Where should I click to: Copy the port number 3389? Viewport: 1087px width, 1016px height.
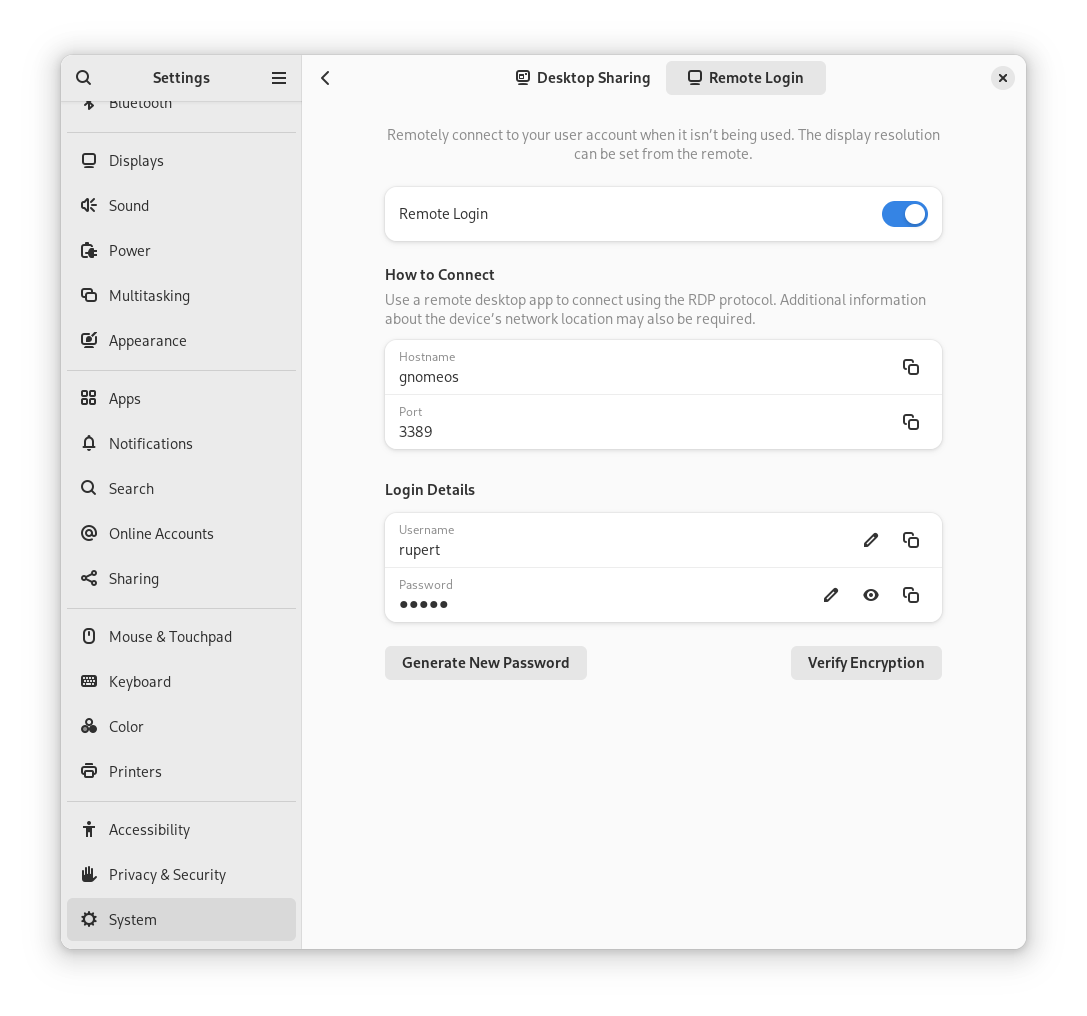[x=910, y=422]
